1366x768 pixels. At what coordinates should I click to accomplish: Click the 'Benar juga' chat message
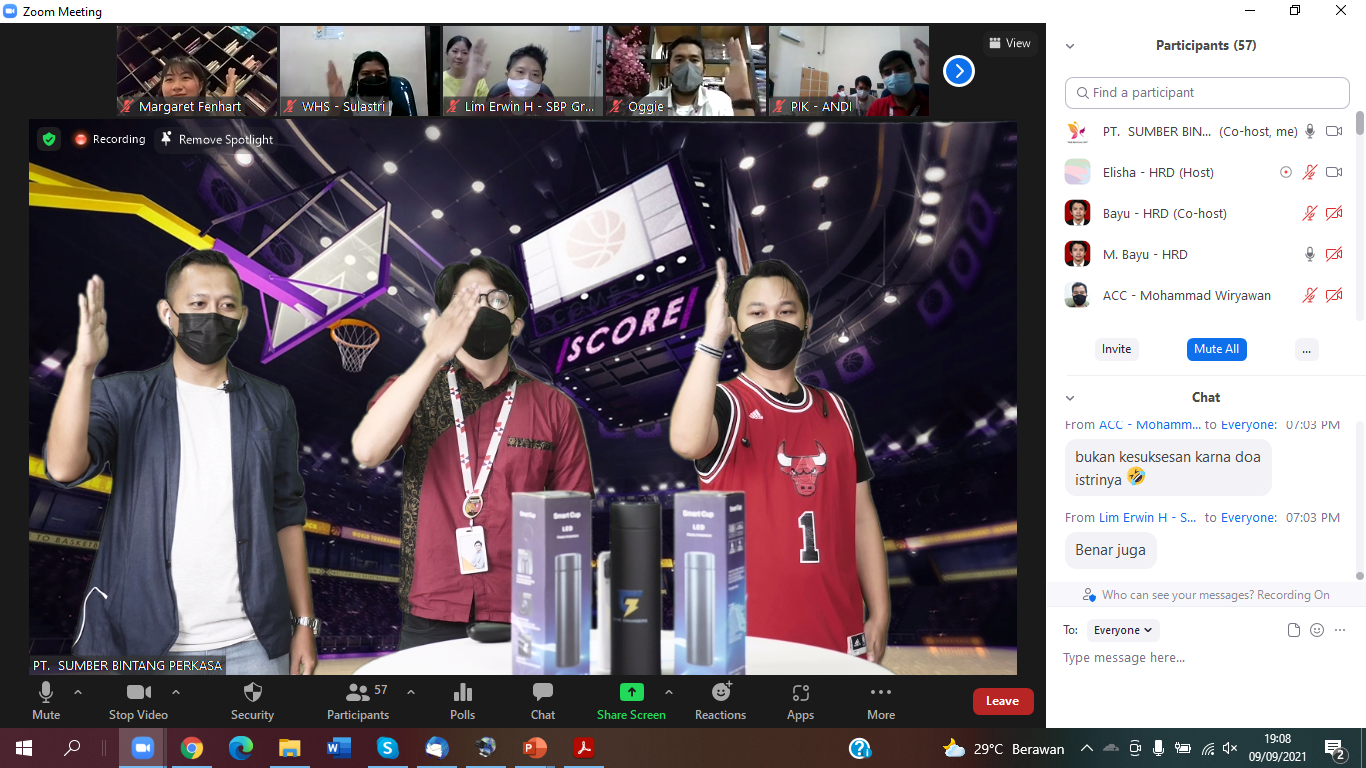pyautogui.click(x=1110, y=550)
